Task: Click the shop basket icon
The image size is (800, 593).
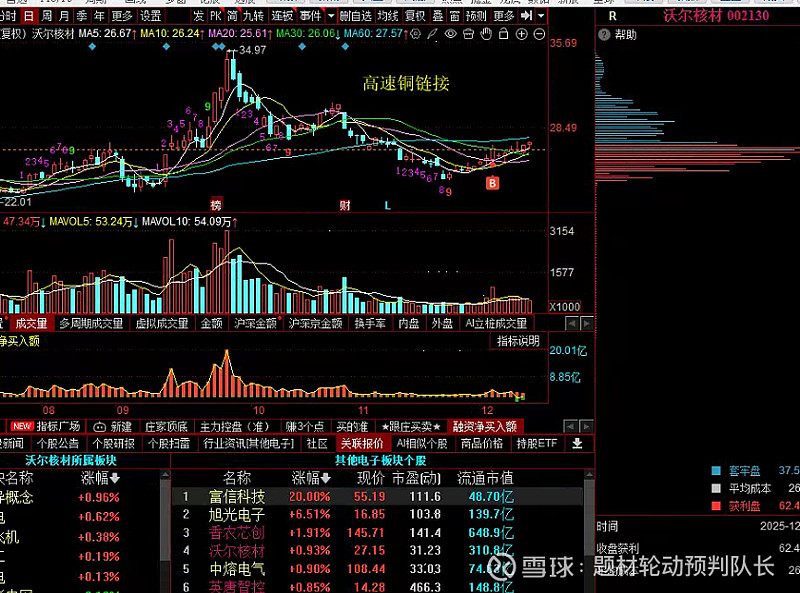Action: pyautogui.click(x=468, y=34)
